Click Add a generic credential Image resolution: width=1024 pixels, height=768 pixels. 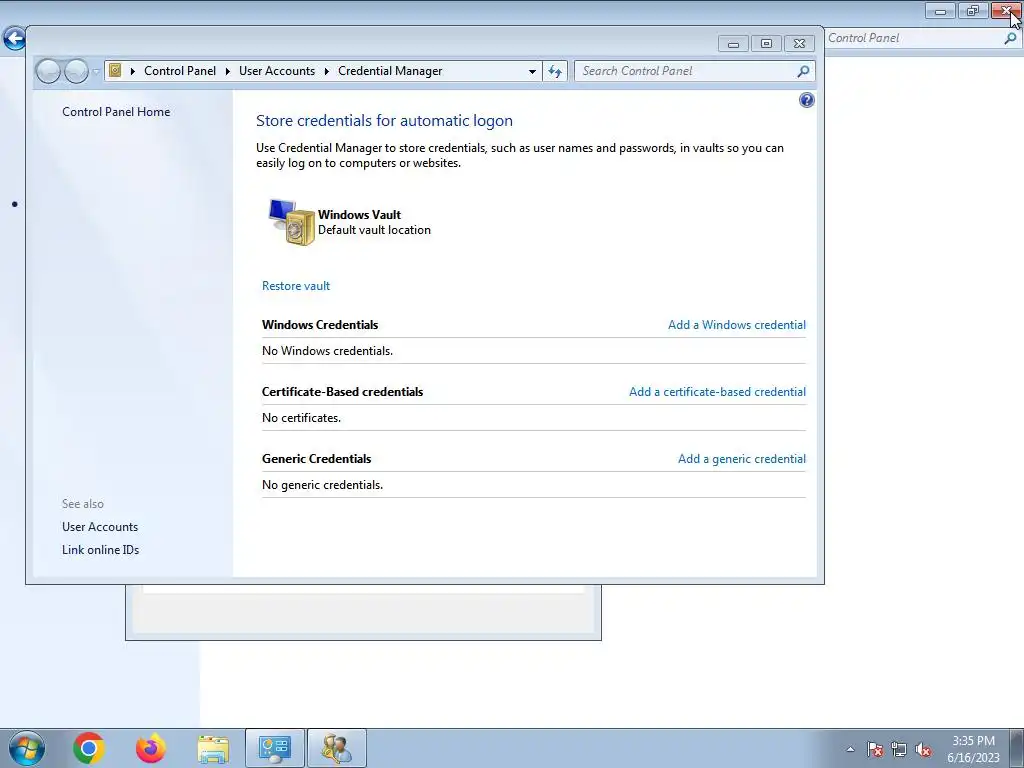pyautogui.click(x=742, y=458)
